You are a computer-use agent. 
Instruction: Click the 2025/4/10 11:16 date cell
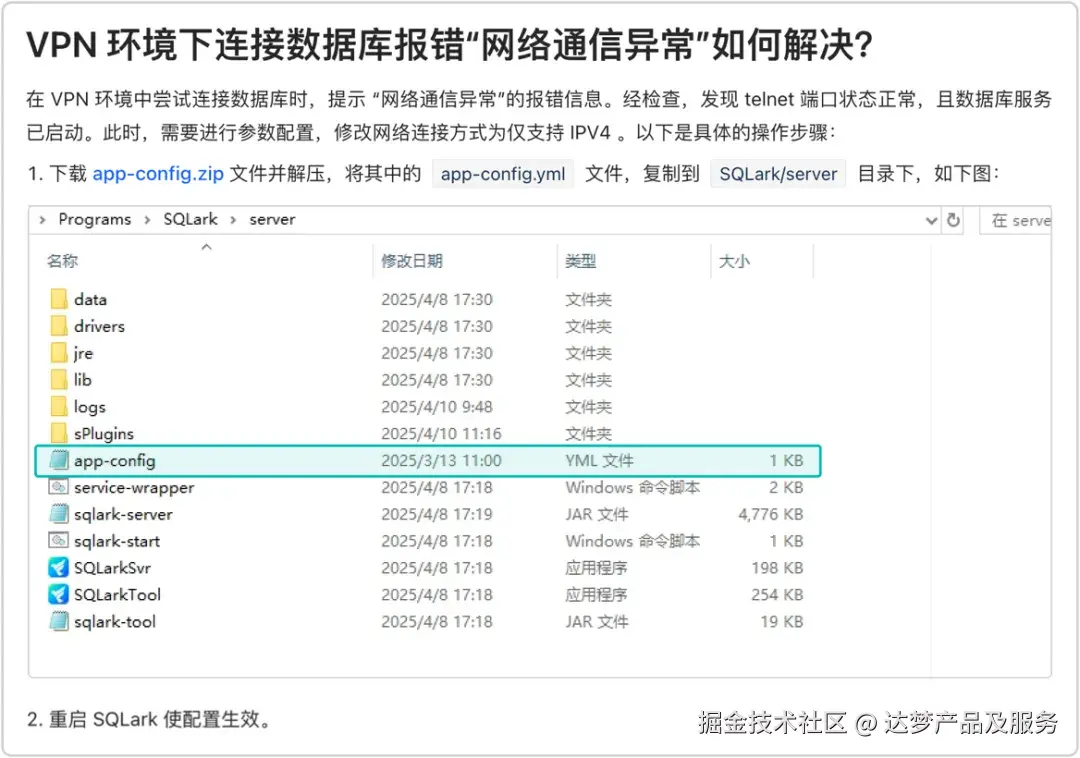(441, 434)
